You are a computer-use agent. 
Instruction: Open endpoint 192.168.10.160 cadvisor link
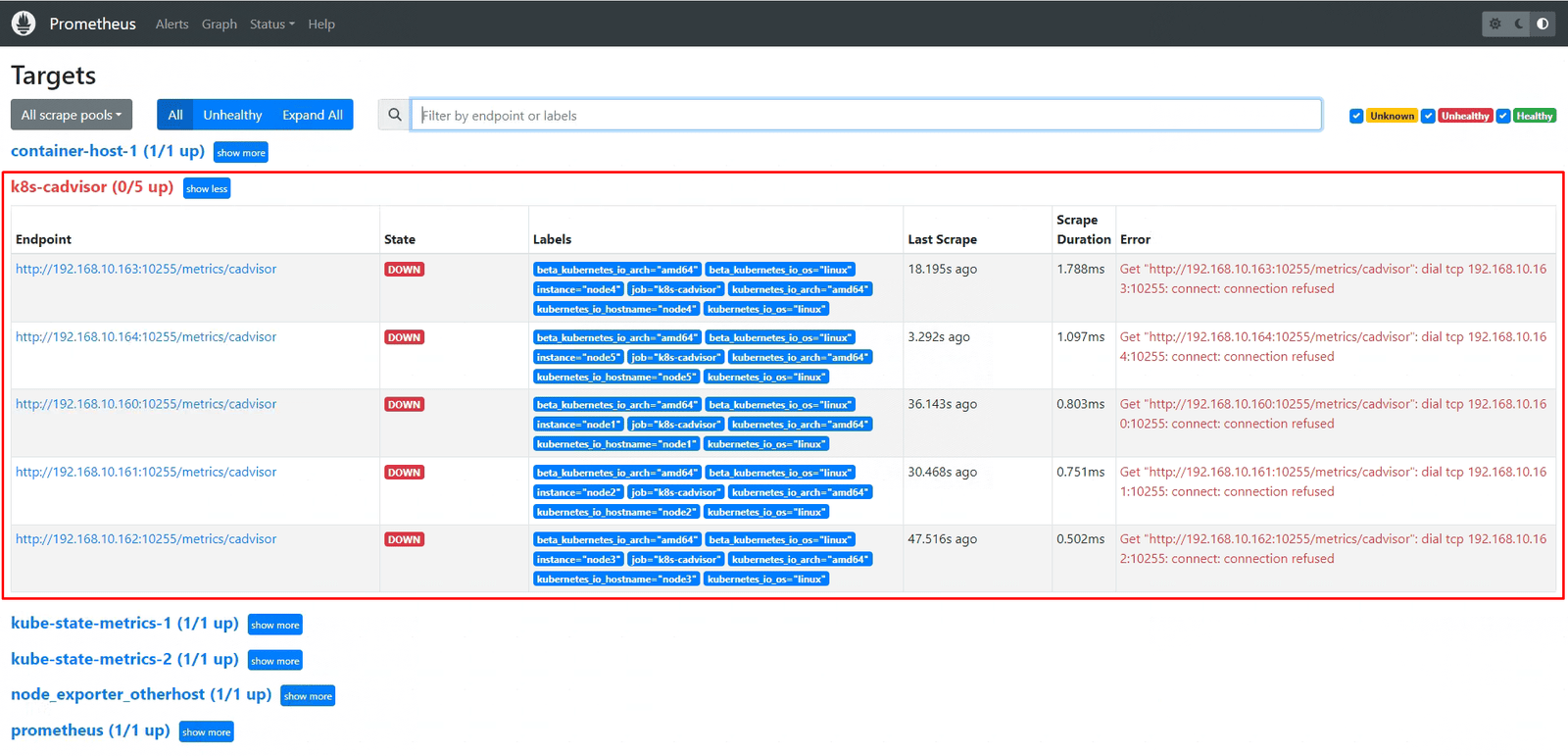point(146,404)
